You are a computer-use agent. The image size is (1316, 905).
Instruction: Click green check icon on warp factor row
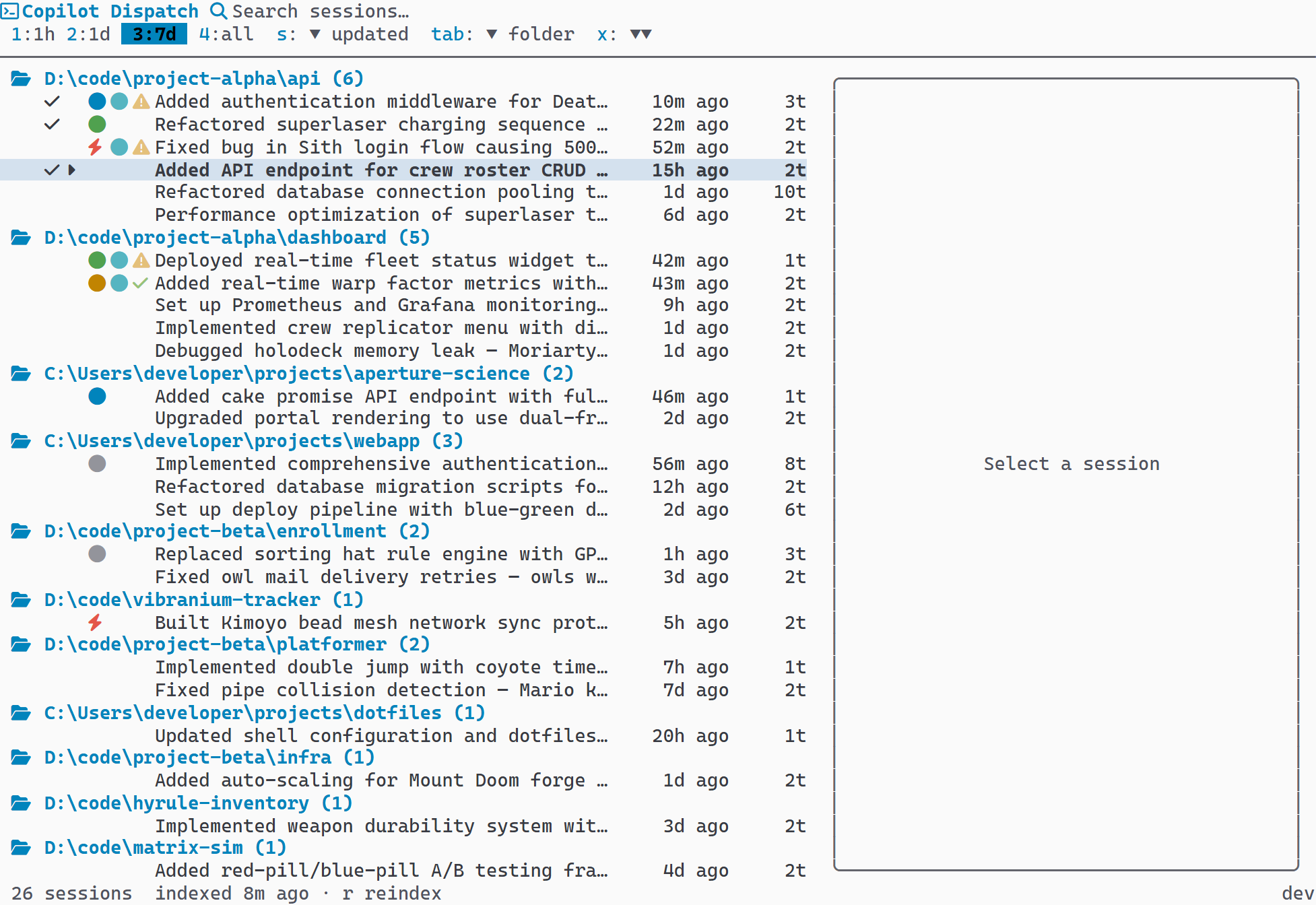click(140, 283)
